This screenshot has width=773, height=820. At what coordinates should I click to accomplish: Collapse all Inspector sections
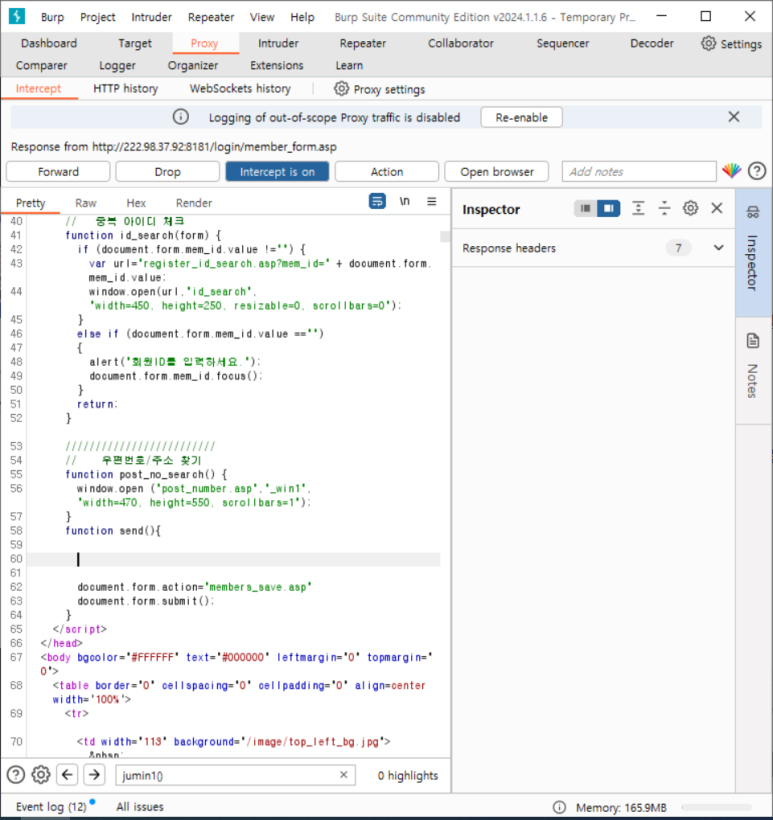point(664,209)
